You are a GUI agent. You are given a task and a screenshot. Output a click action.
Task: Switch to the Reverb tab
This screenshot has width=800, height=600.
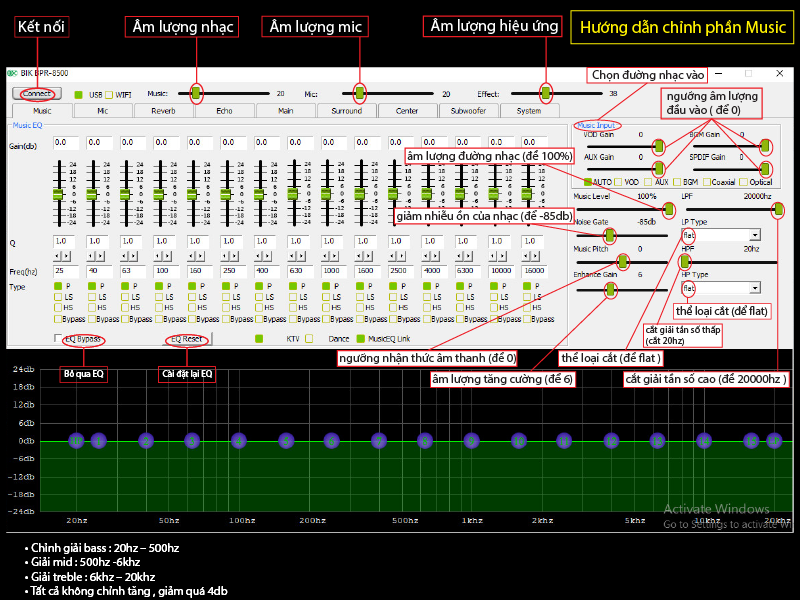(163, 111)
